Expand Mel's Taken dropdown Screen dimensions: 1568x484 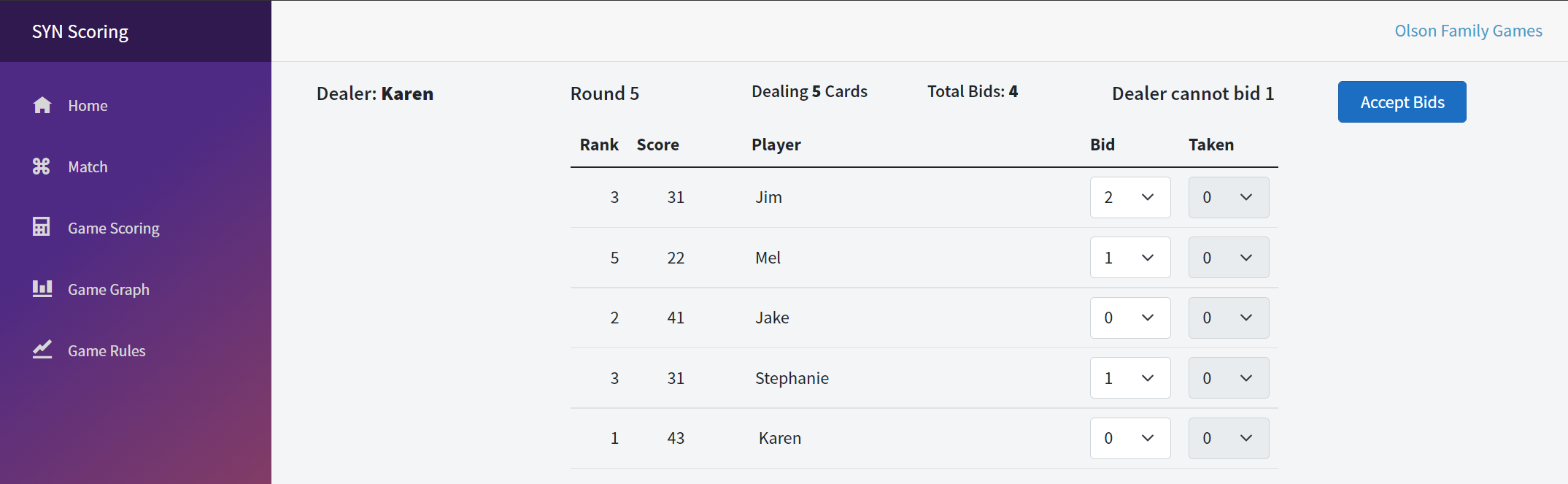(1228, 258)
